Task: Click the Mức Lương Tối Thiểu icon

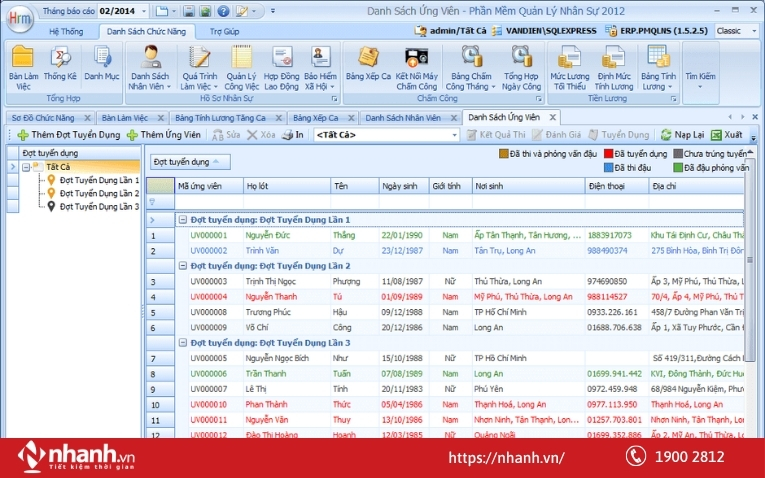Action: tap(569, 65)
